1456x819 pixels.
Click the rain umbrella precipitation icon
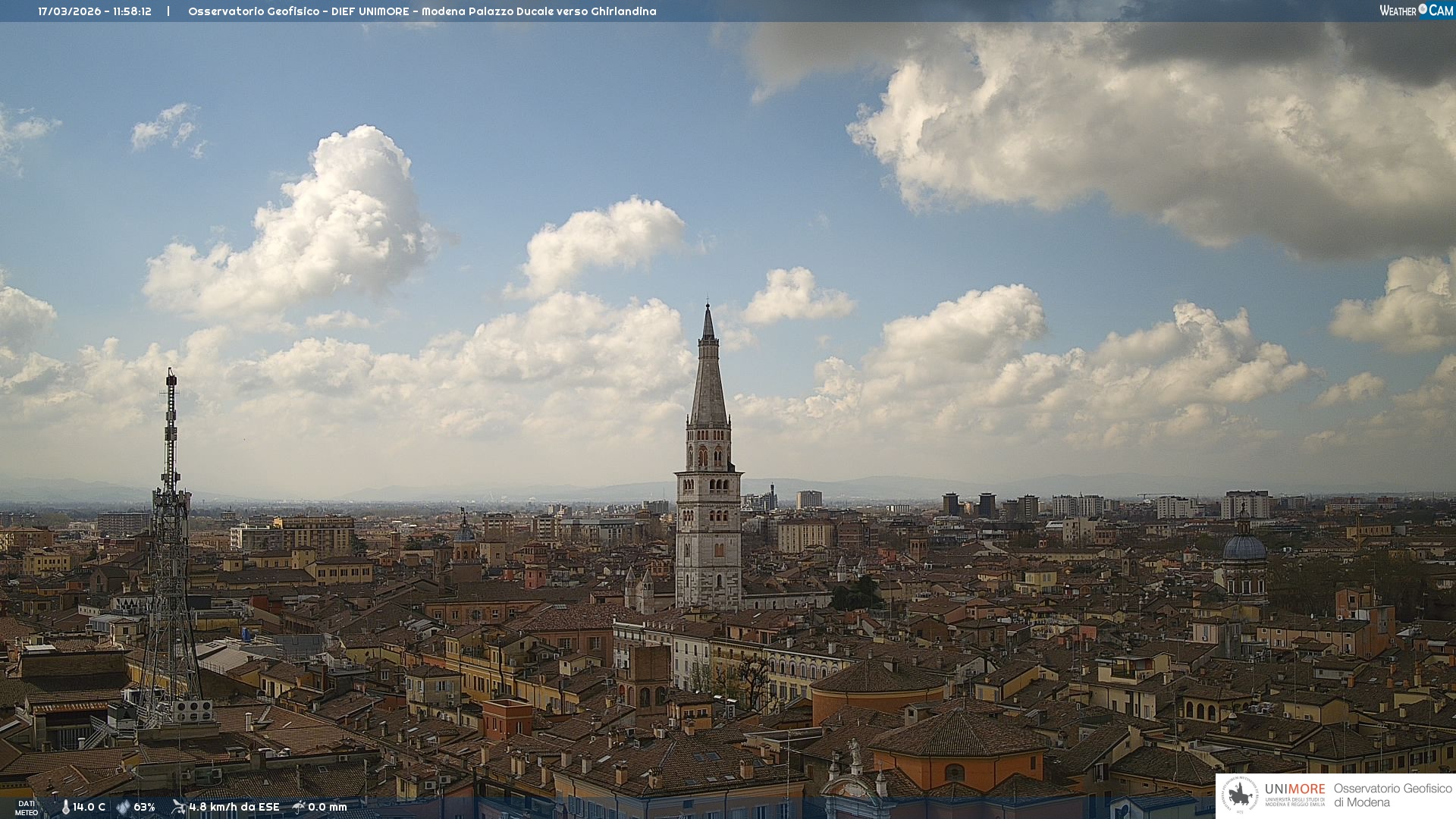(x=299, y=807)
